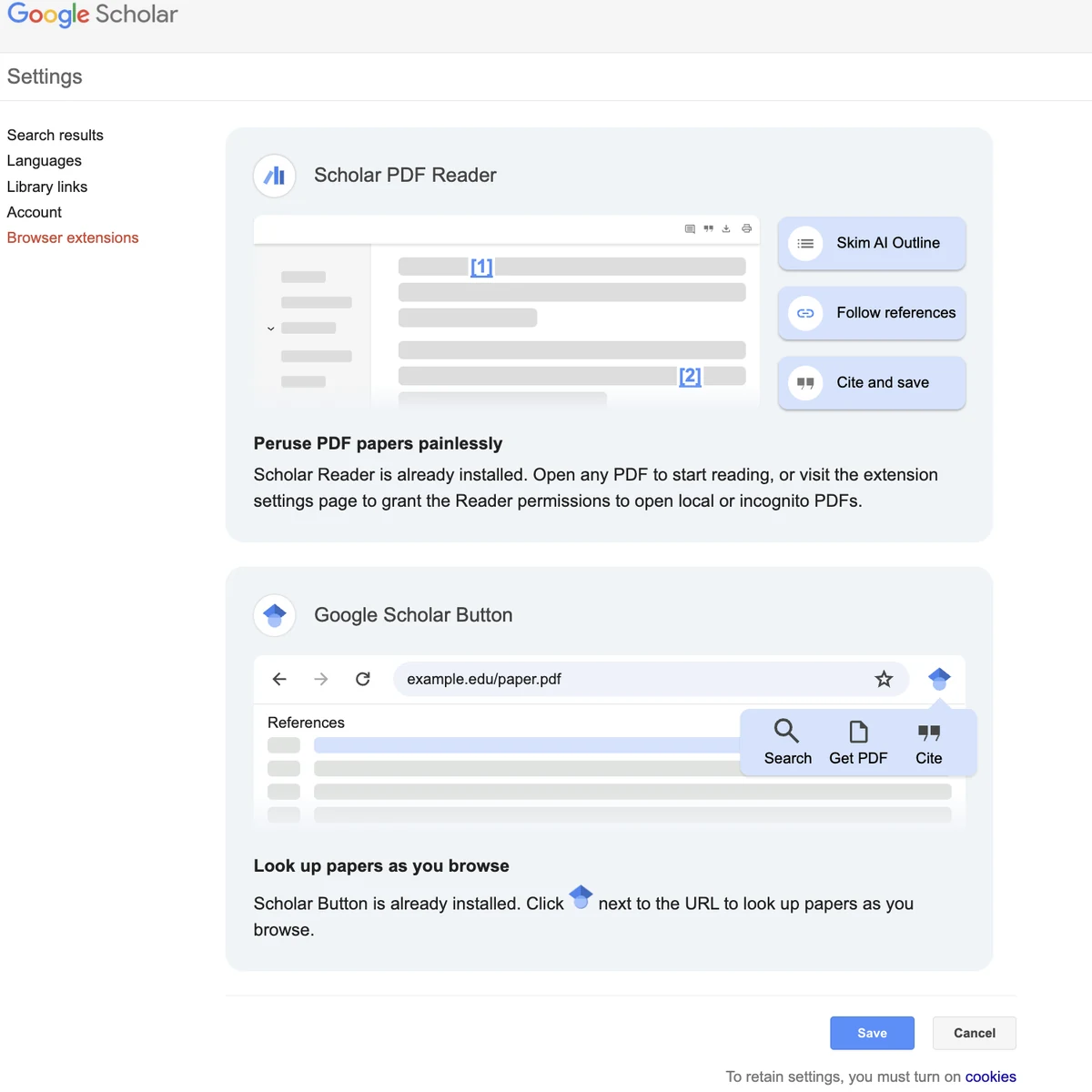The height and width of the screenshot is (1092, 1092).
Task: Click the Scholar button next to URL bar
Action: pyautogui.click(x=939, y=679)
